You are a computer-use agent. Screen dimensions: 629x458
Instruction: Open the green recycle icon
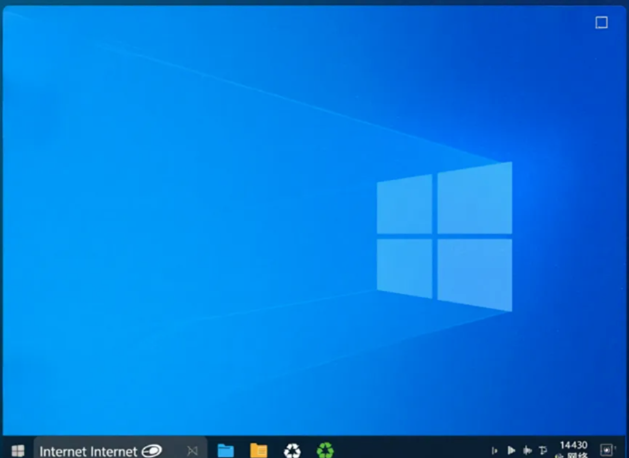(325, 450)
